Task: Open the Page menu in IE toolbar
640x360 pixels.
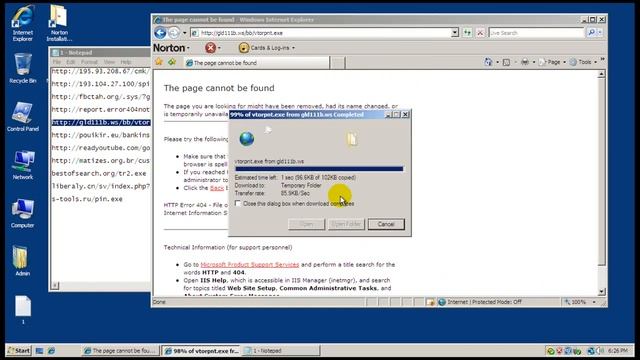Action: (x=552, y=62)
